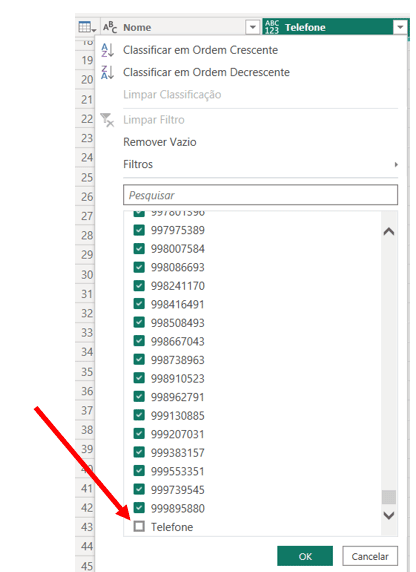Click the Telefone column header text
This screenshot has width=416, height=572.
pyautogui.click(x=305, y=27)
